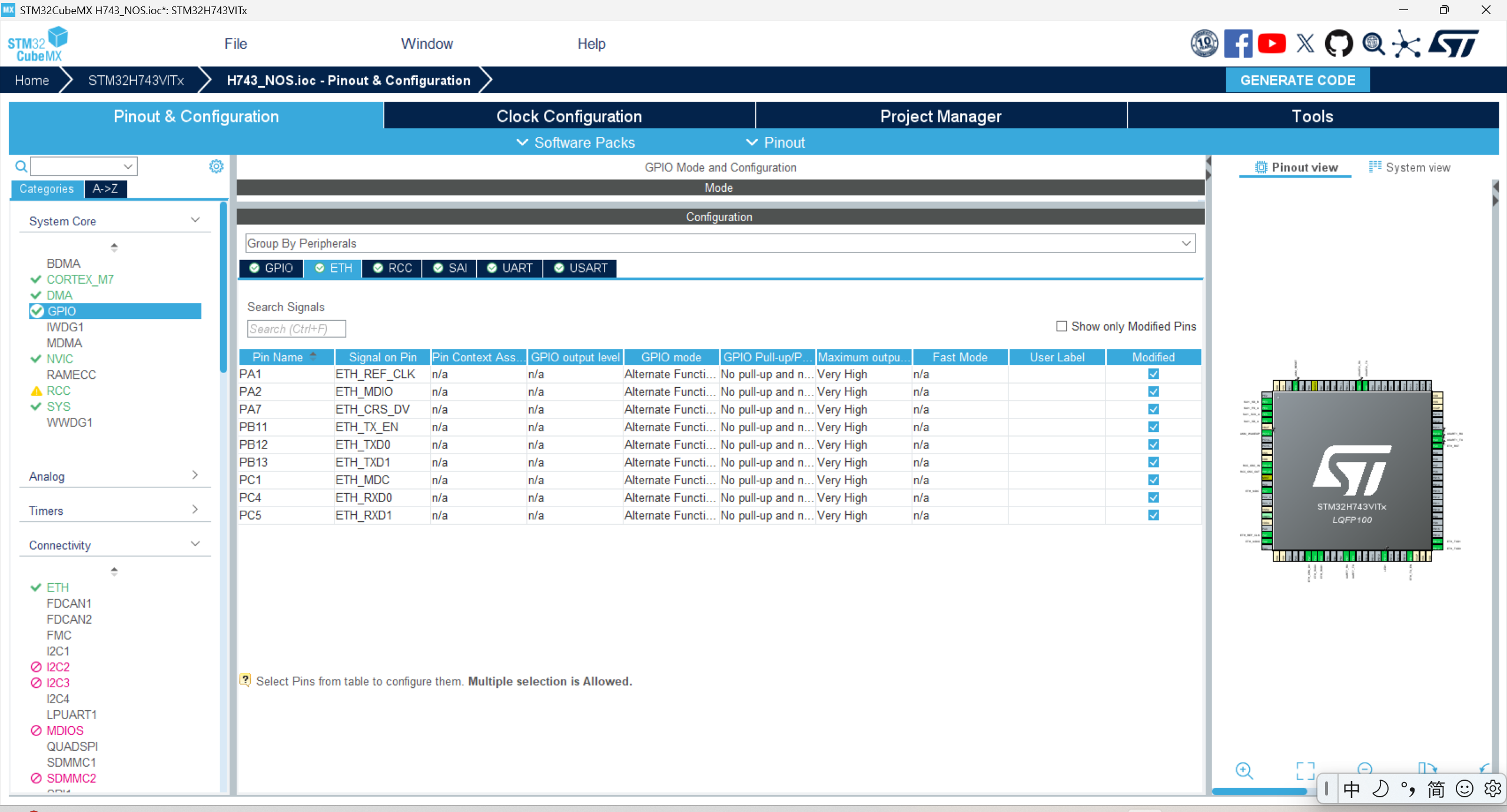Viewport: 1507px width, 812px height.
Task: Open the IME toolbar settings gear
Action: pos(1493,789)
